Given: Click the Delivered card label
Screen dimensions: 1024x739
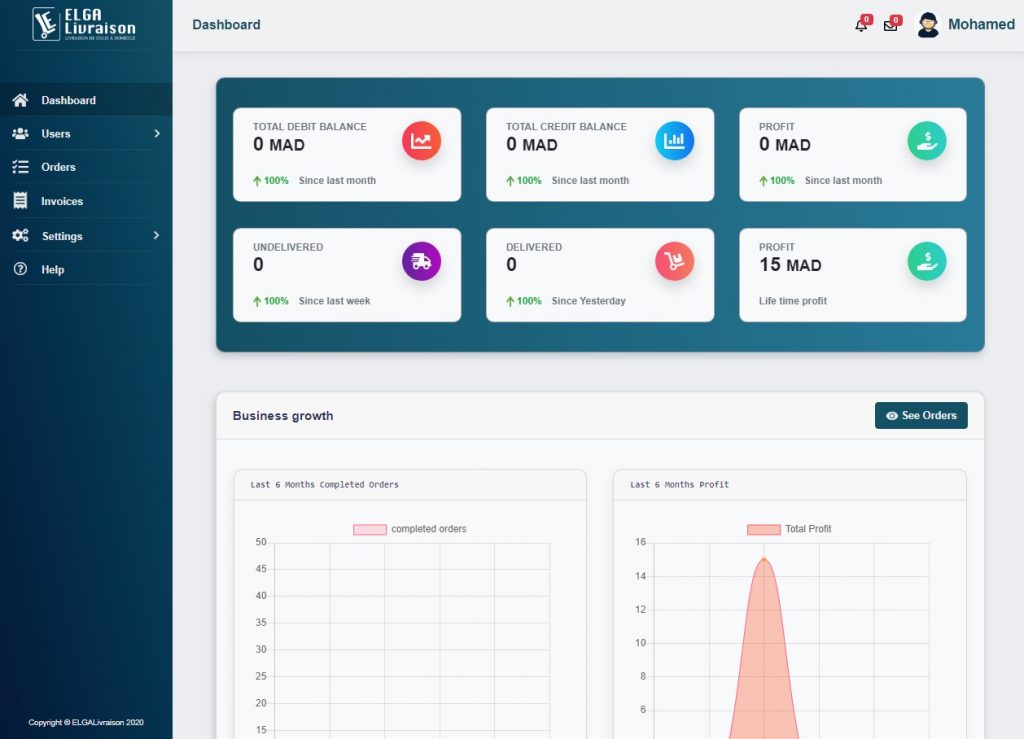Looking at the screenshot, I should [534, 247].
